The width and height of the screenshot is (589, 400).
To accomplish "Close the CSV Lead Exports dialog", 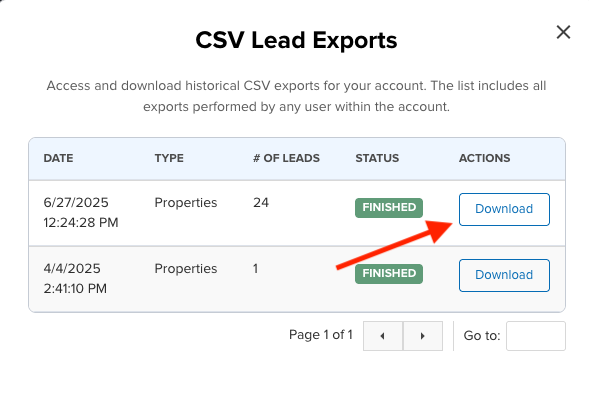I will [563, 32].
